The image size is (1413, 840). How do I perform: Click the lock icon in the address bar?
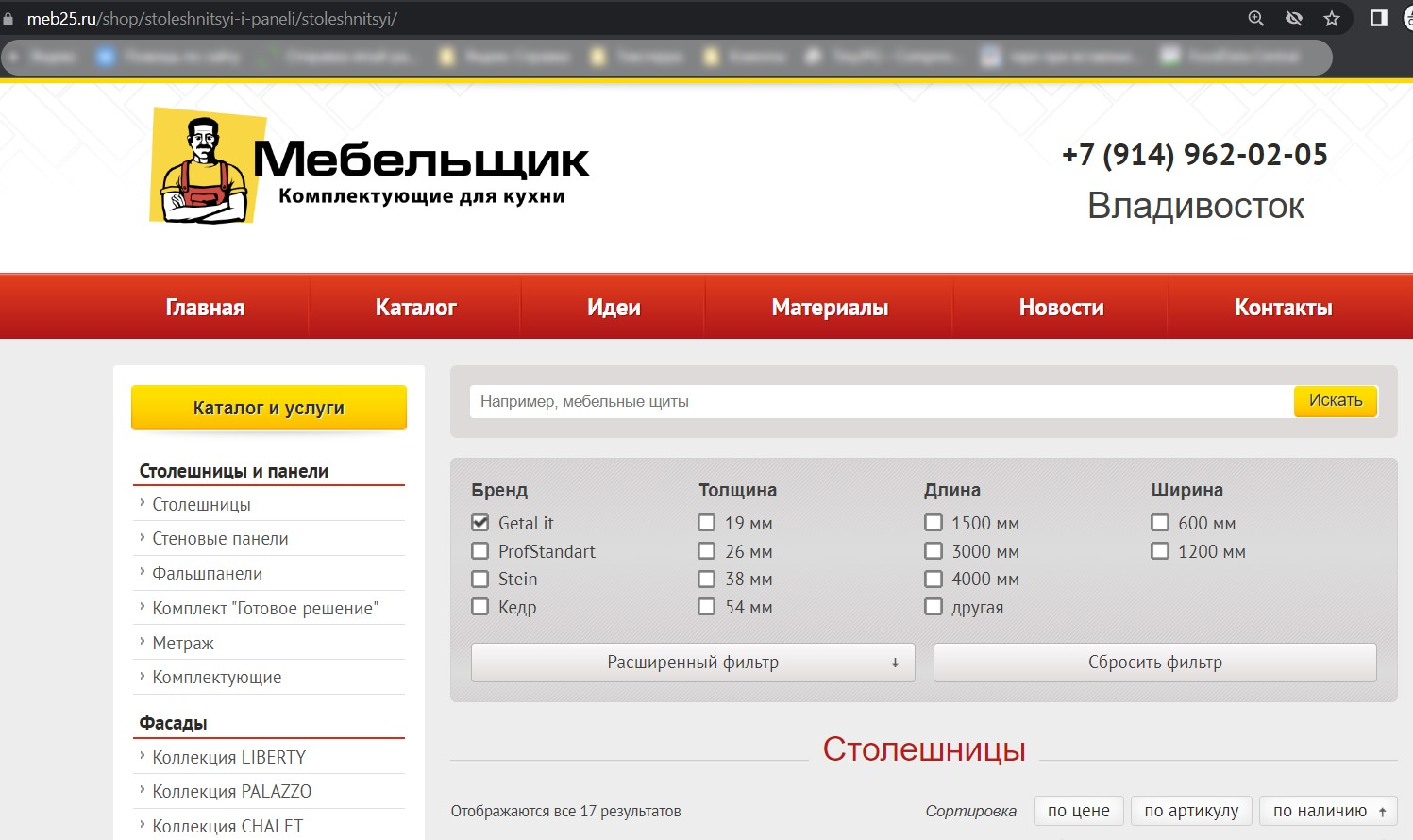tap(8, 17)
